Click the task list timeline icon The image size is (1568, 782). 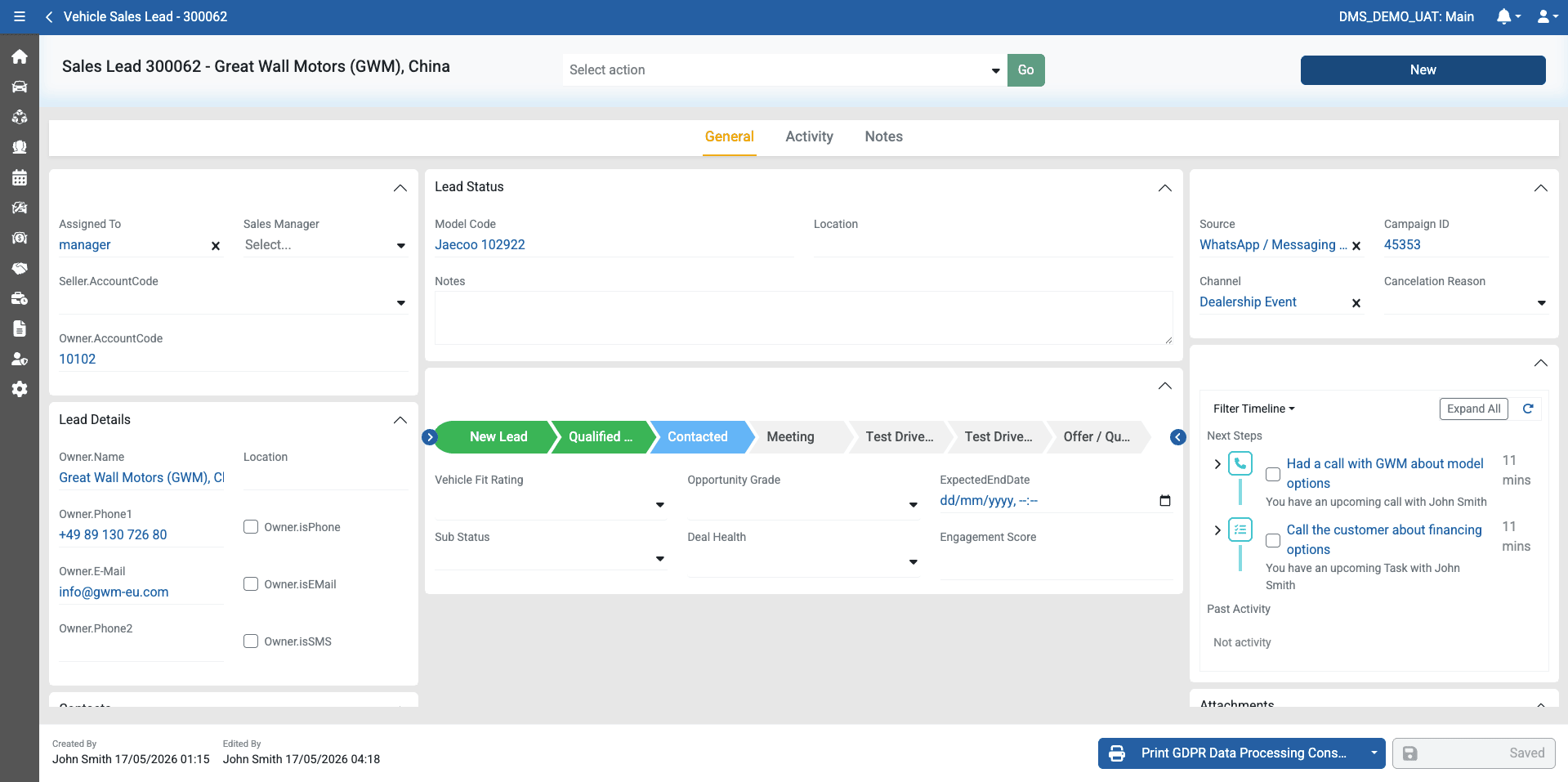click(x=1240, y=530)
